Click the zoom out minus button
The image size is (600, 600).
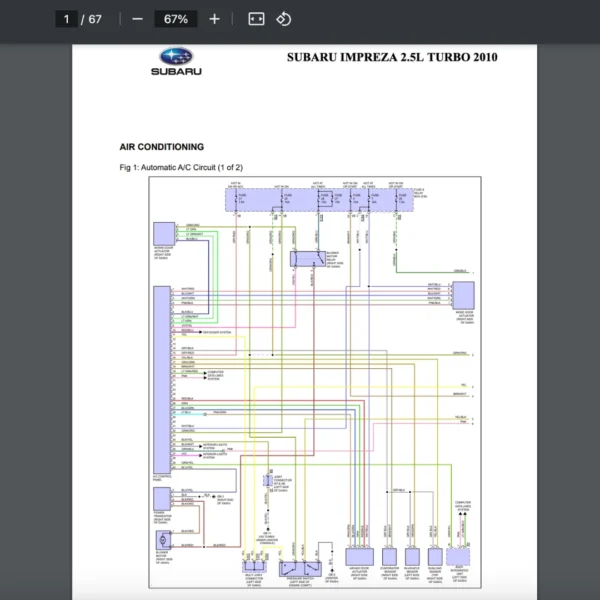pyautogui.click(x=137, y=19)
